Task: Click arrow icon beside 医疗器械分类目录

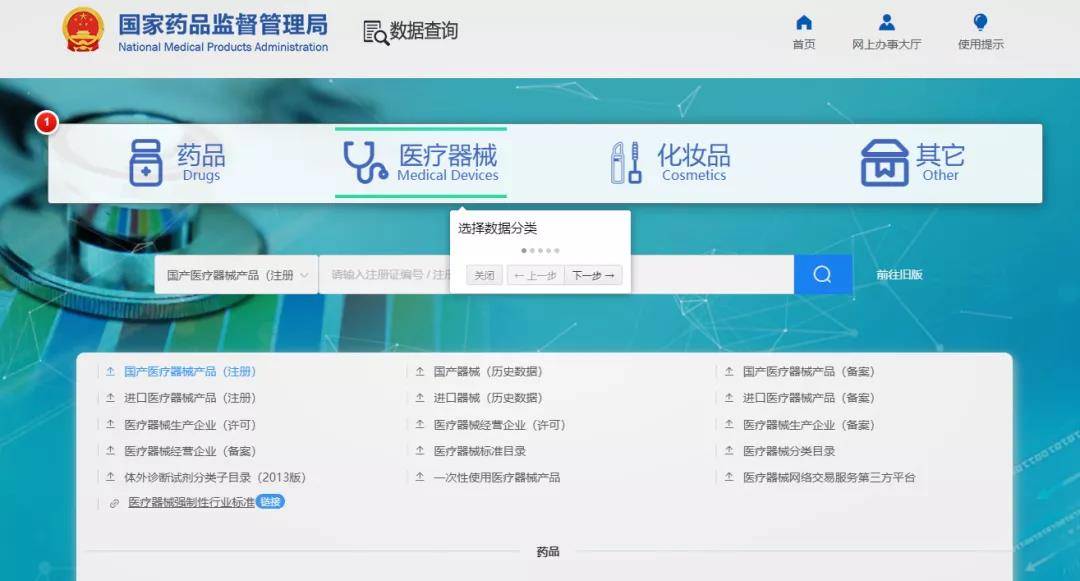Action: point(729,451)
